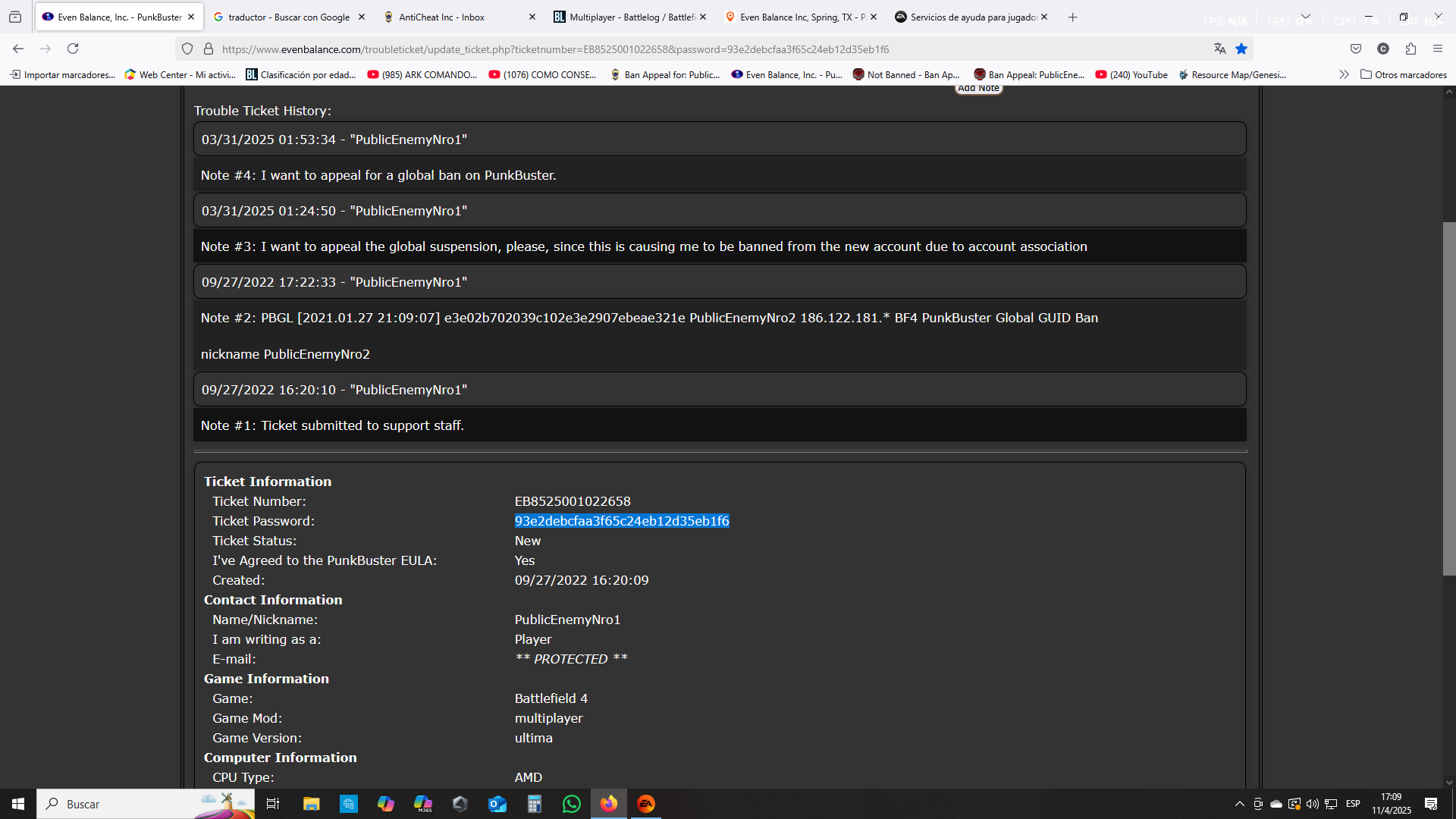This screenshot has width=1456, height=819.
Task: Open Calculator from taskbar
Action: (x=535, y=804)
